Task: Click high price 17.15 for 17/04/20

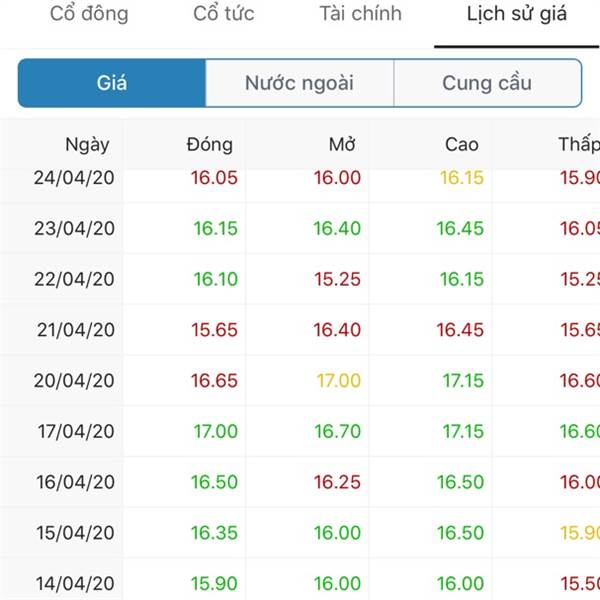Action: coord(463,431)
